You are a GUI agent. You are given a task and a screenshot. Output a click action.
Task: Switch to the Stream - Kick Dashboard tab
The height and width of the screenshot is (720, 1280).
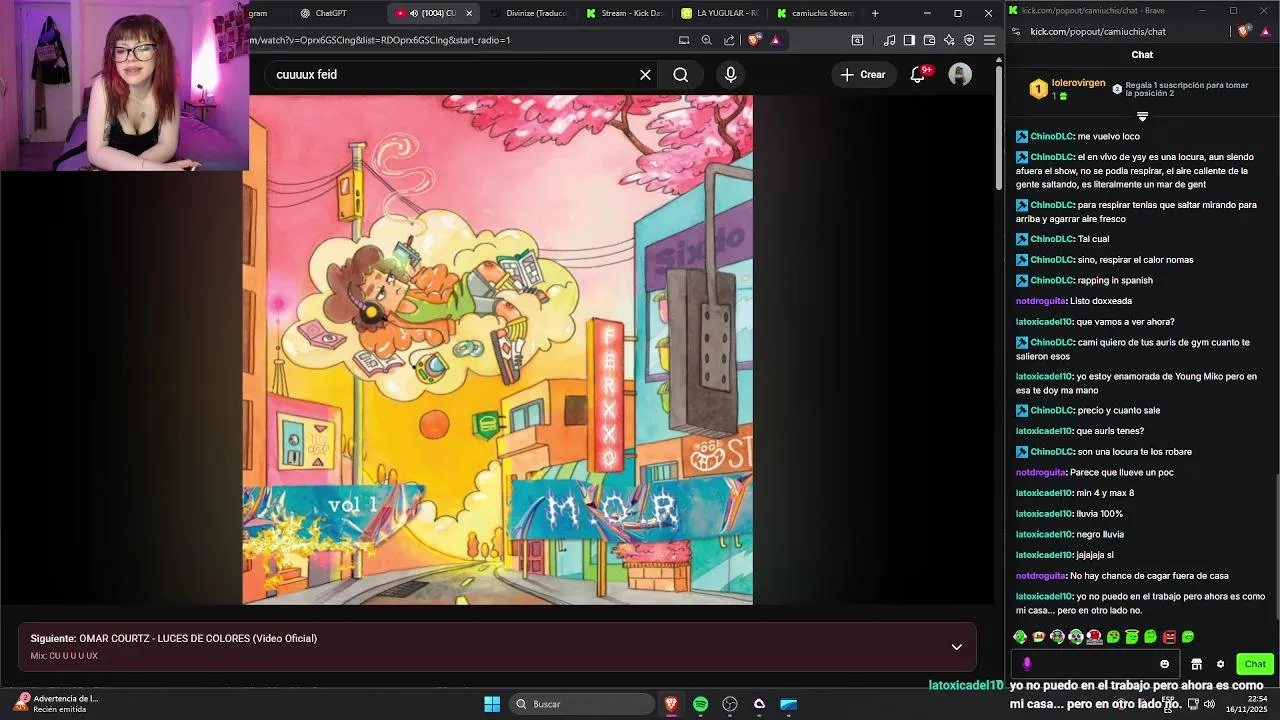coord(625,13)
